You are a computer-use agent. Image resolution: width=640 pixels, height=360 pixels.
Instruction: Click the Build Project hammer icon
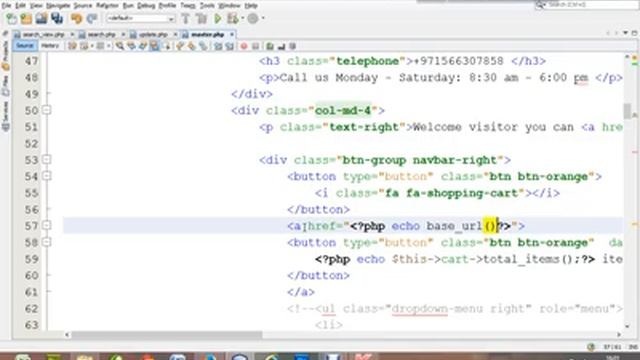186,18
